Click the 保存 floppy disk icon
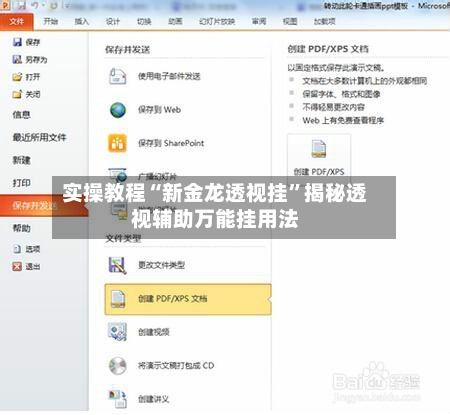Viewport: 450px width, 415px height. pyautogui.click(x=17, y=42)
